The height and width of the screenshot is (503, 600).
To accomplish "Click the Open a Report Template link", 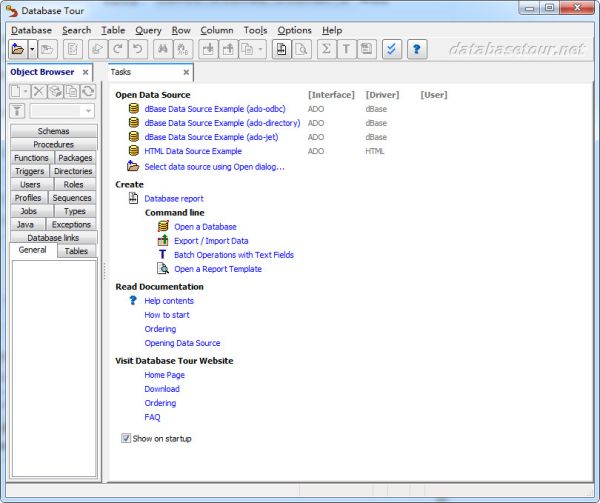I will coord(218,269).
